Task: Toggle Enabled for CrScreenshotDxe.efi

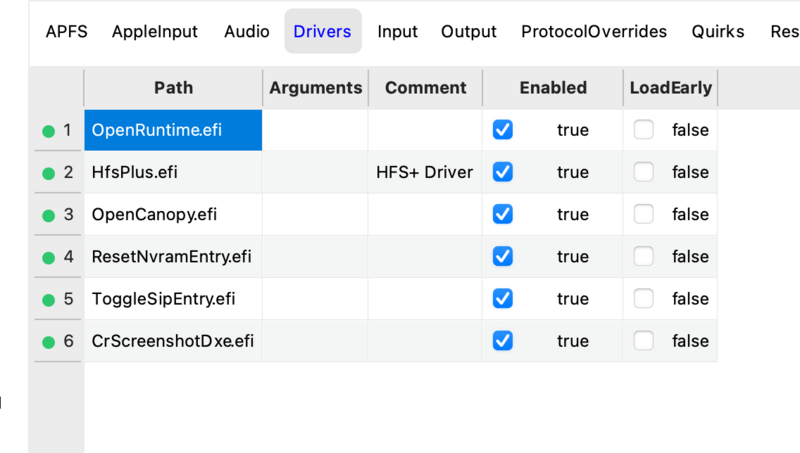Action: [x=503, y=341]
